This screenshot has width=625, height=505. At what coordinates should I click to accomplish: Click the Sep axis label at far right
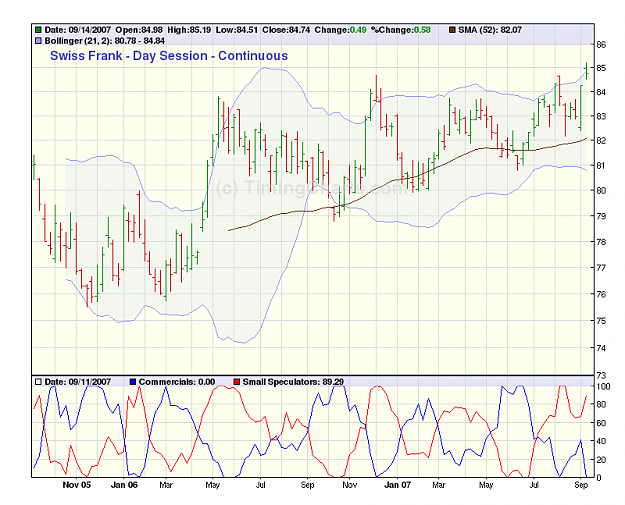[x=581, y=485]
